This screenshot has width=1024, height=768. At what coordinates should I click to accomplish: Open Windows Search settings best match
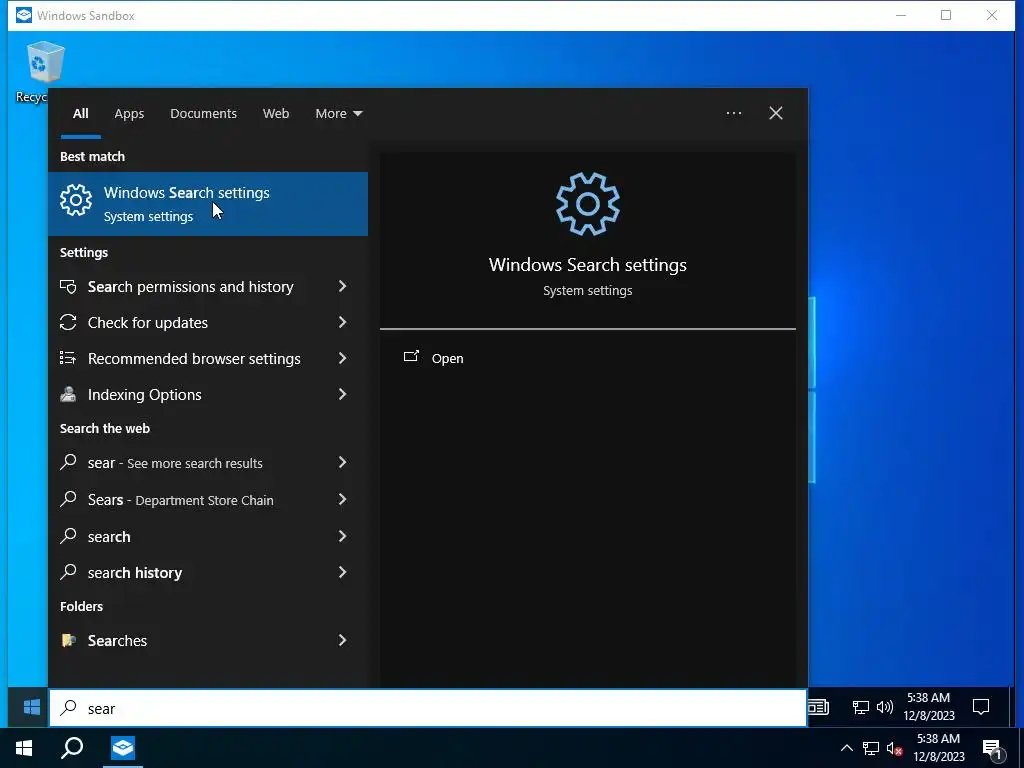(208, 204)
